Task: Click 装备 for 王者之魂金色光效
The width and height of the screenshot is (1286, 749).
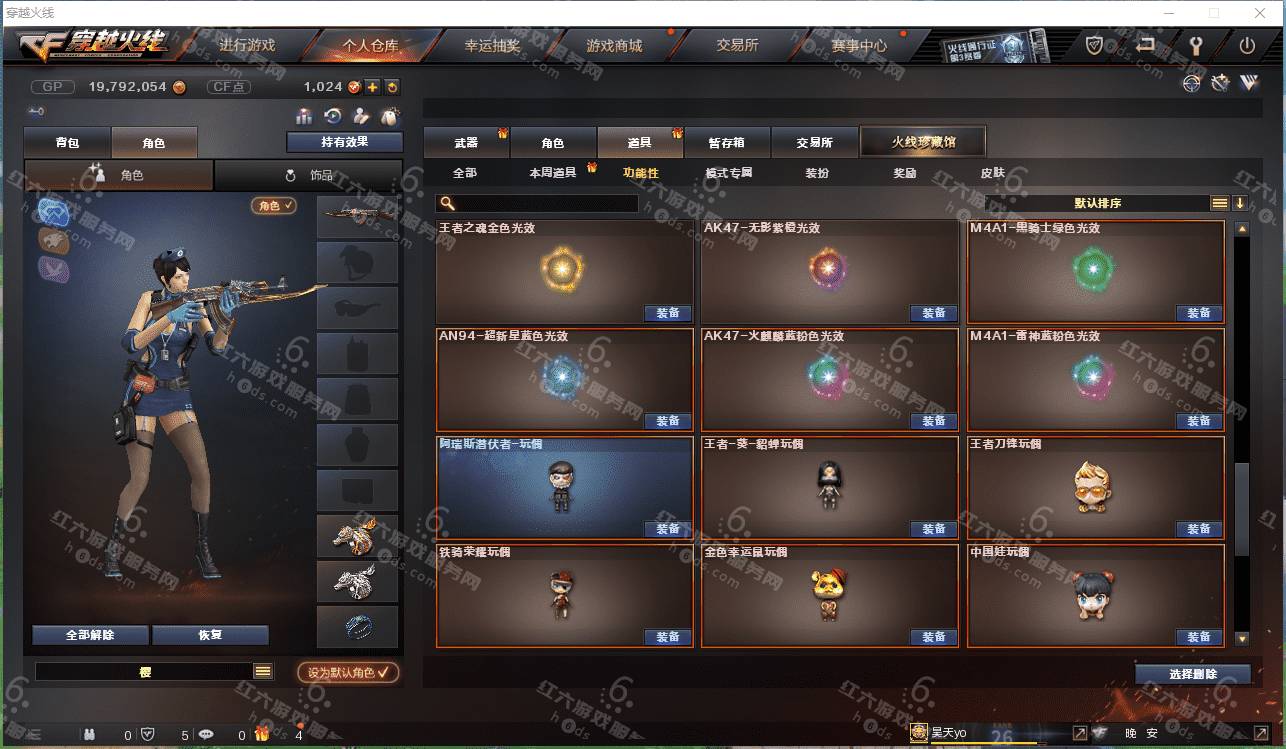Action: coord(668,313)
